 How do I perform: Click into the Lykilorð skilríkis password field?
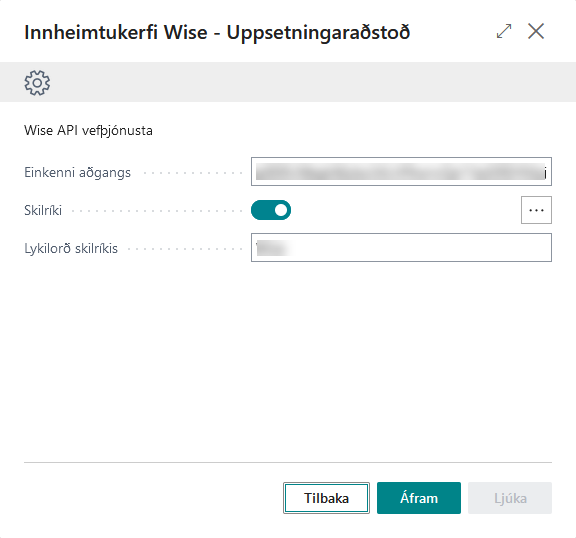click(x=401, y=248)
